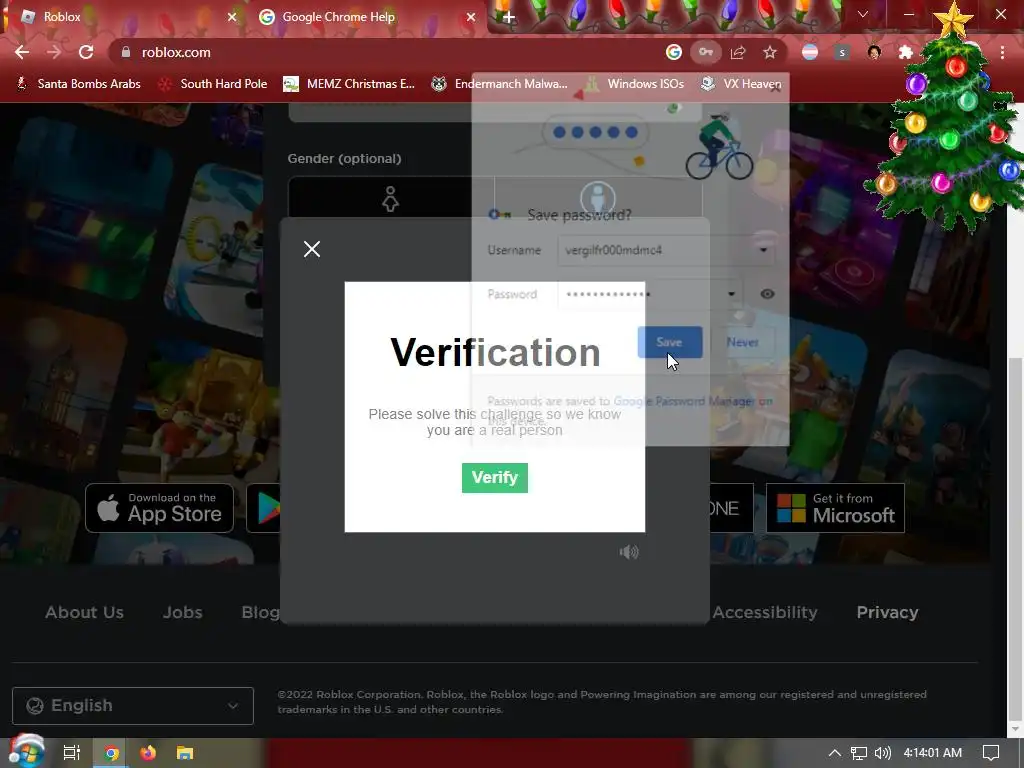Open the MEMZ Christmas E... bookmark
Viewport: 1024px width, 768px height.
349,84
